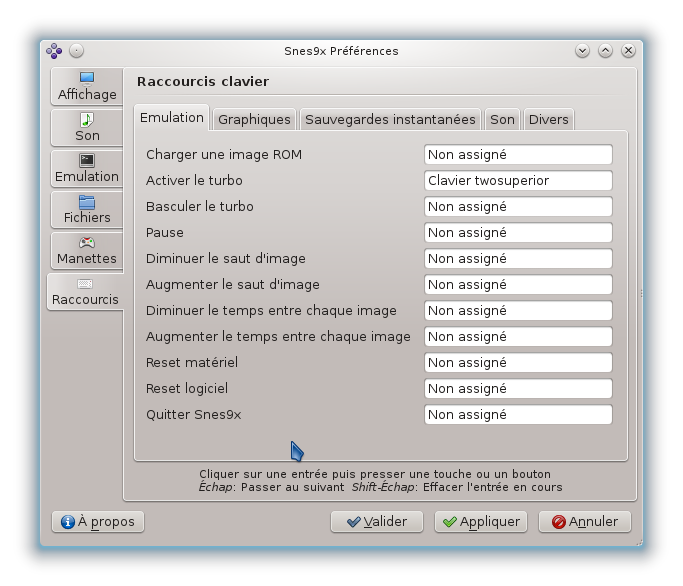Click the Reset matériel label

(x=192, y=362)
